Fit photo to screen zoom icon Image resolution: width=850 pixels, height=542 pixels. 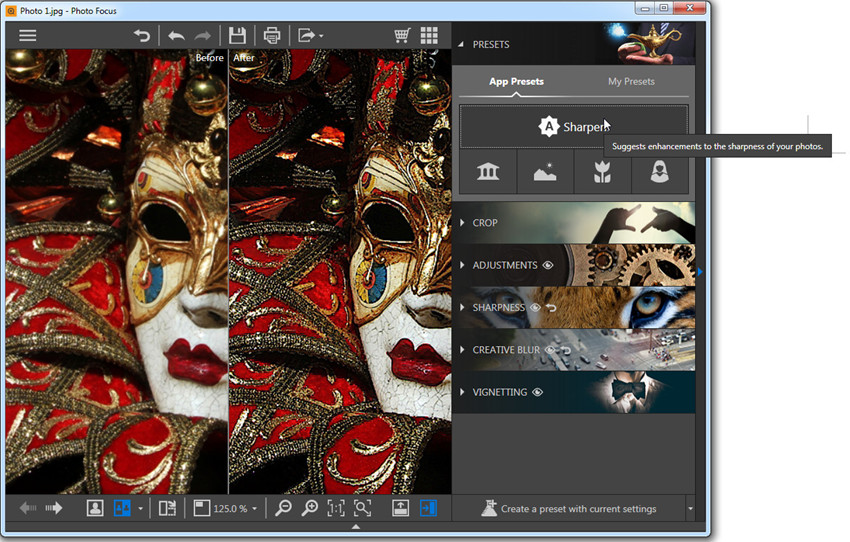(363, 508)
